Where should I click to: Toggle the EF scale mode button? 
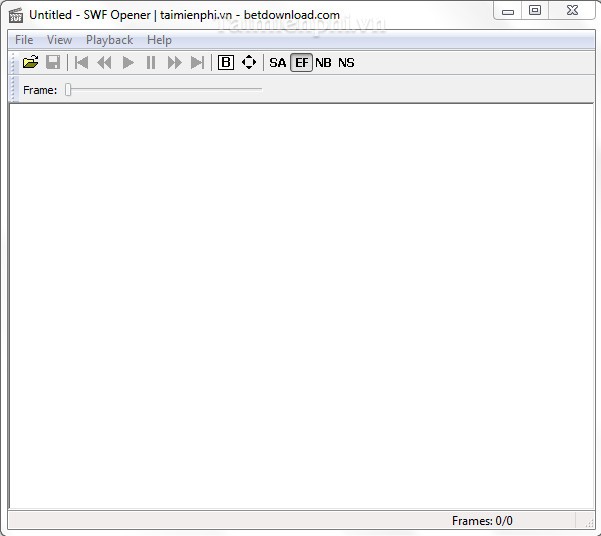[301, 62]
